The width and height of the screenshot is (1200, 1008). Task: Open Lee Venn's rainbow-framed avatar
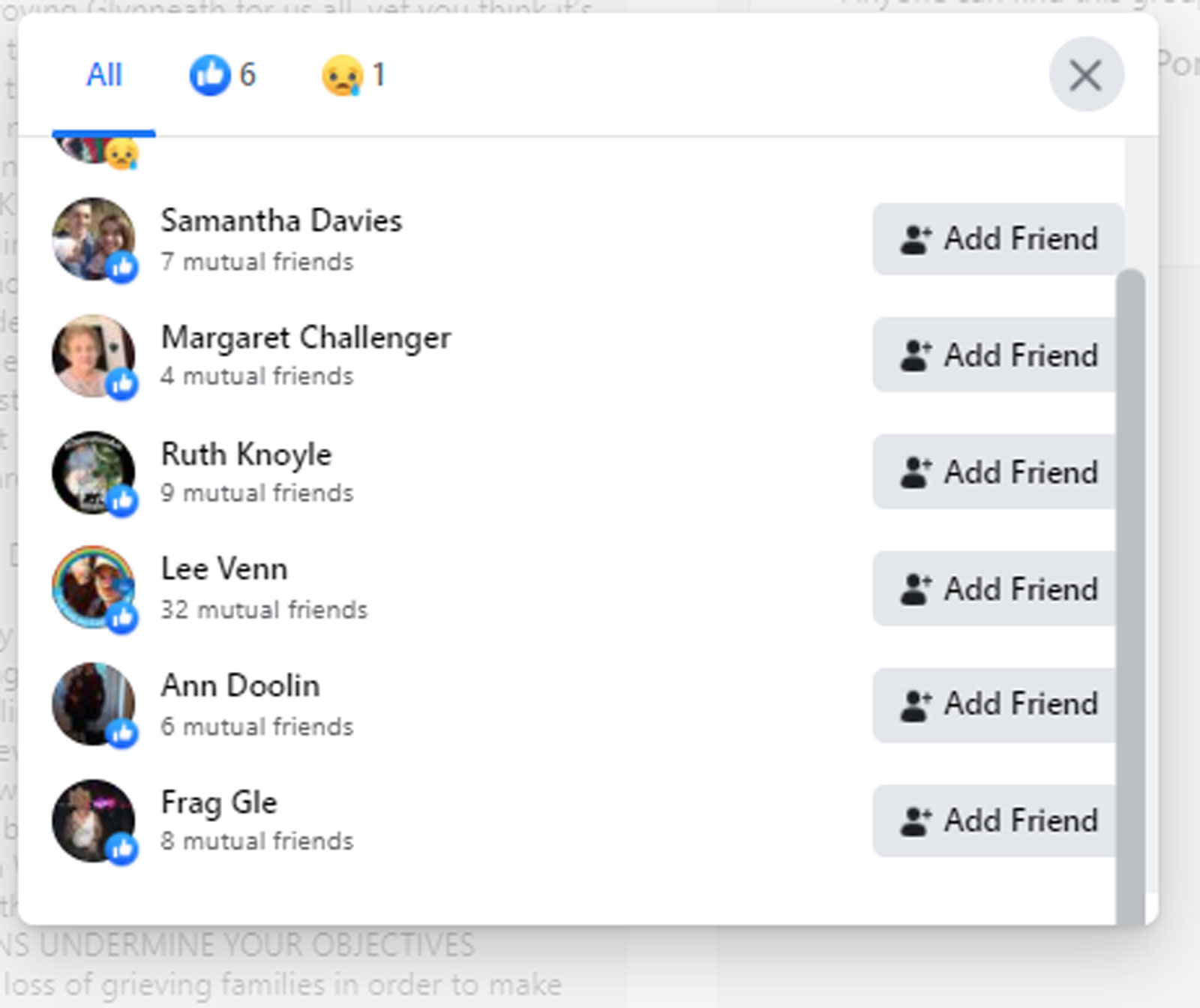pos(93,587)
